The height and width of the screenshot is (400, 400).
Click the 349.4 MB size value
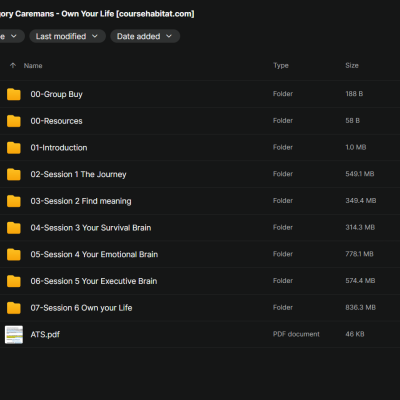(361, 200)
